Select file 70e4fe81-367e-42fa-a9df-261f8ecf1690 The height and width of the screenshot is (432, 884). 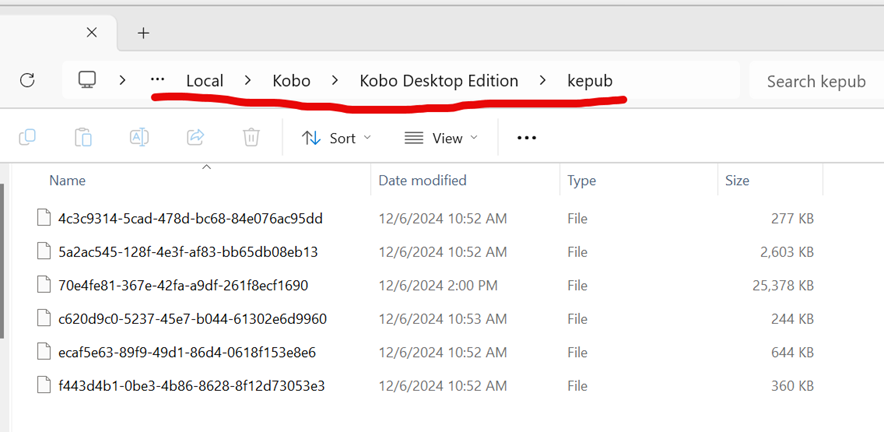coord(182,285)
